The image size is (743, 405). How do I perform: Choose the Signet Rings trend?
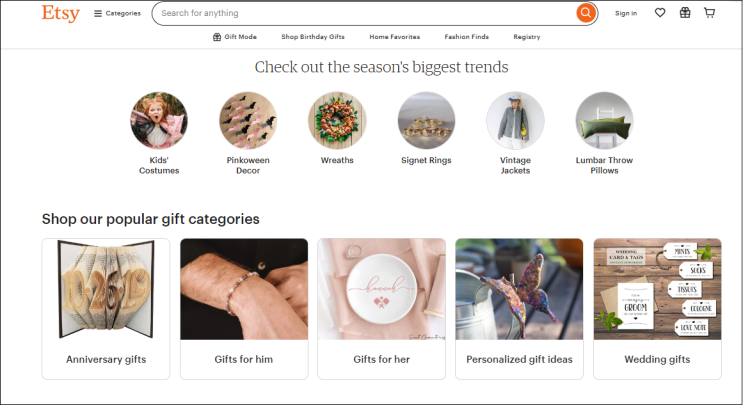click(x=426, y=120)
